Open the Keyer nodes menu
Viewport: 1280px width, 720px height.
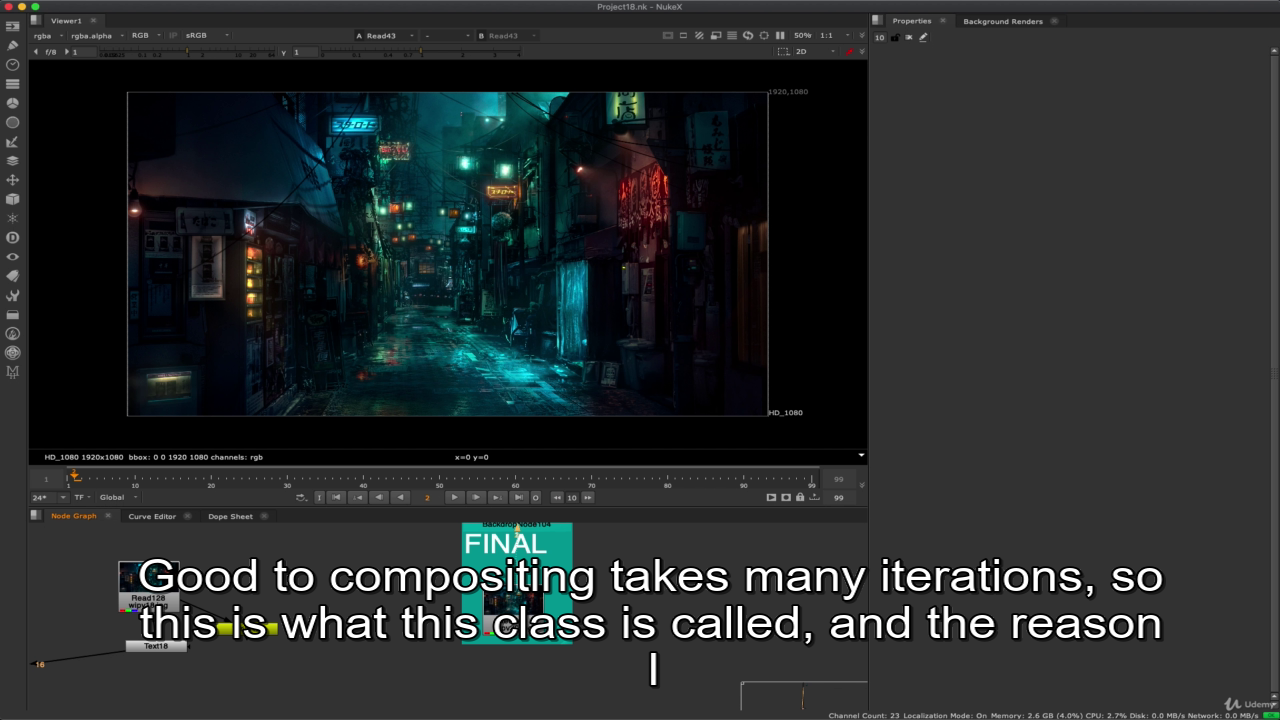(13, 141)
